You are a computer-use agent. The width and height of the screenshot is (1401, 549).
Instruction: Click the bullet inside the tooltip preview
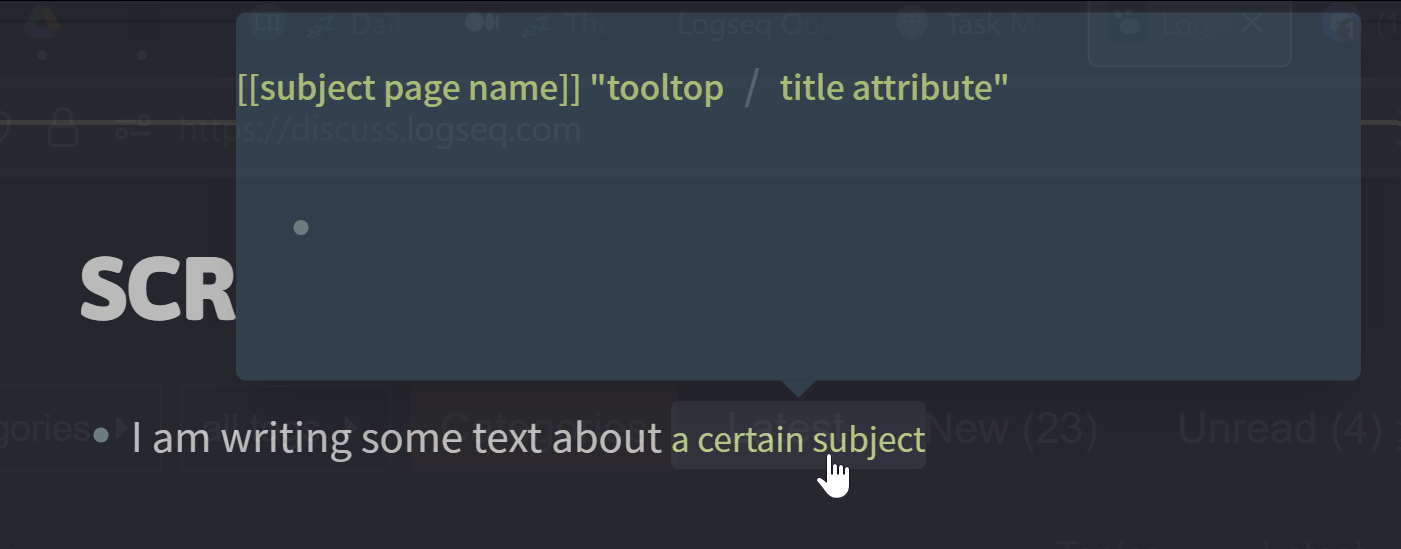tap(301, 227)
